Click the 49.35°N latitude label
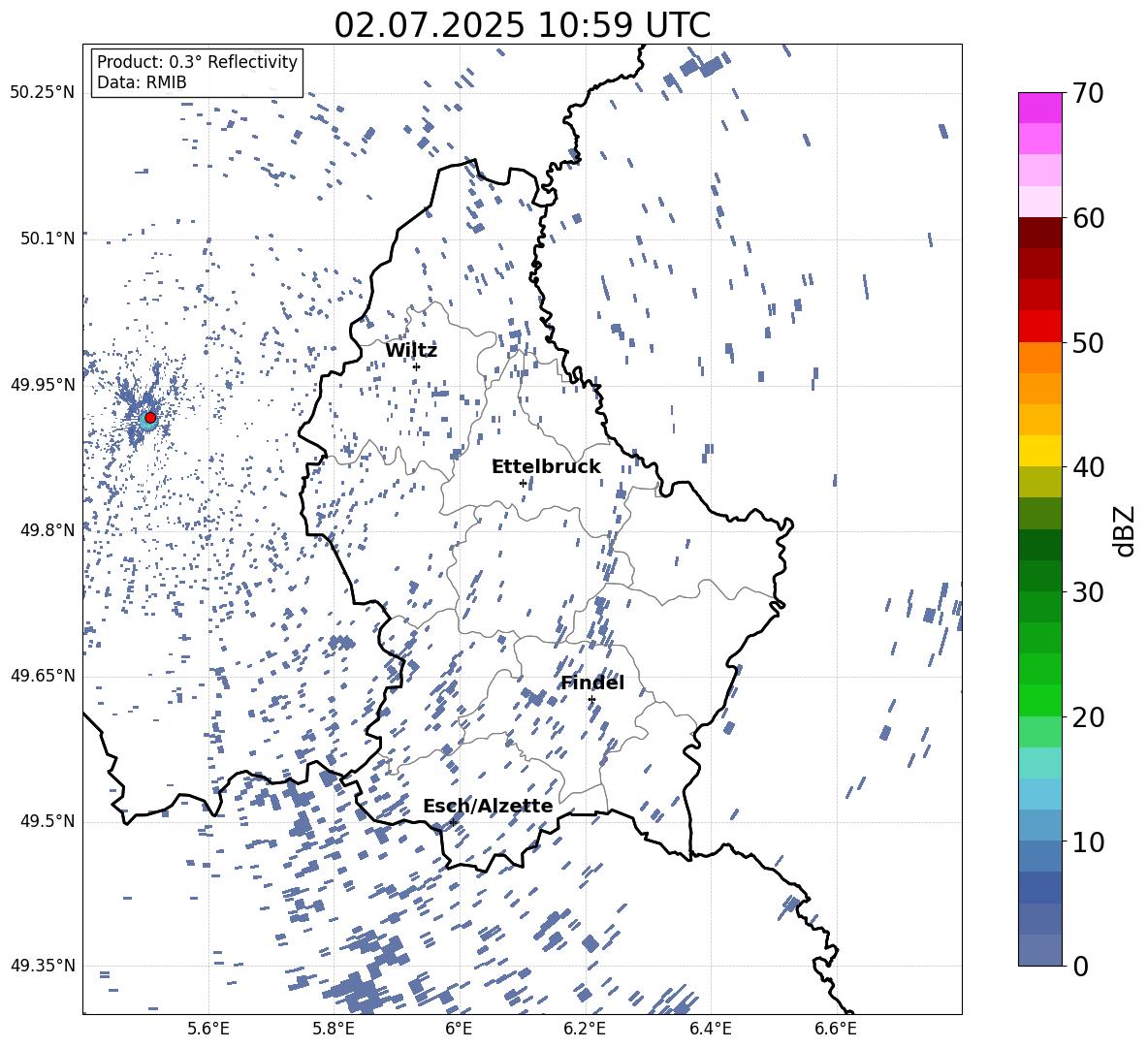This screenshot has width=1148, height=1048. coord(43,966)
